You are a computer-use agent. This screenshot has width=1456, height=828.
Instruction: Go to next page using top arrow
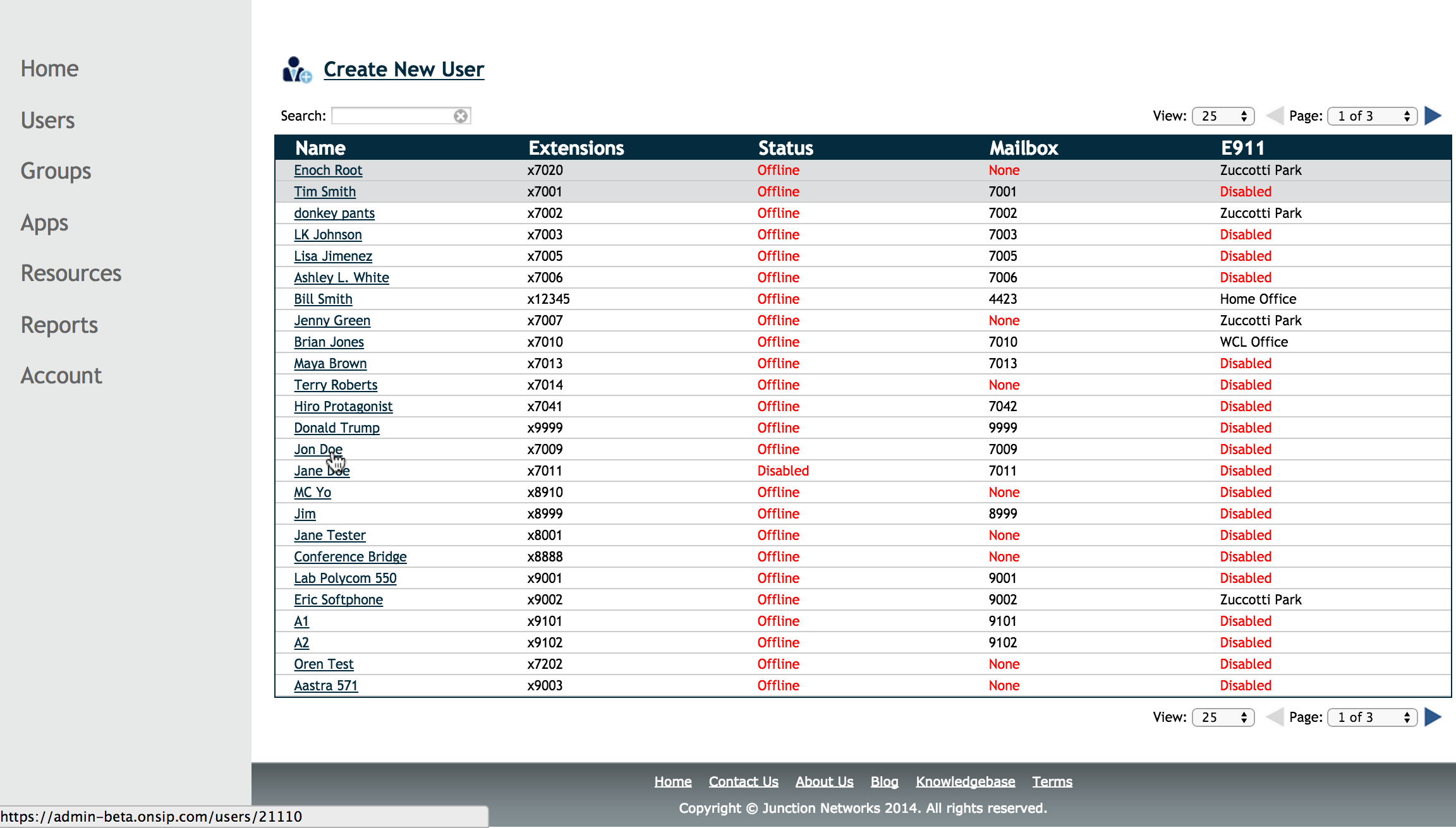tap(1433, 116)
